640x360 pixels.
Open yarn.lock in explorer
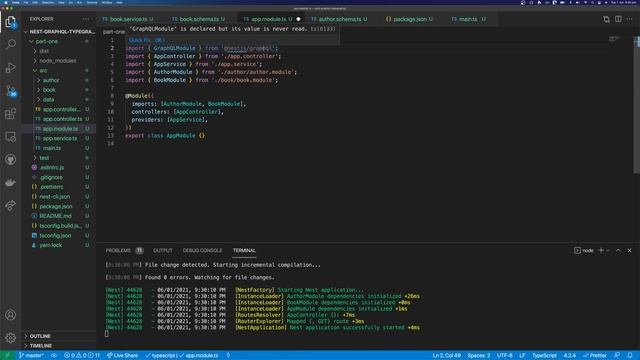coord(59,245)
